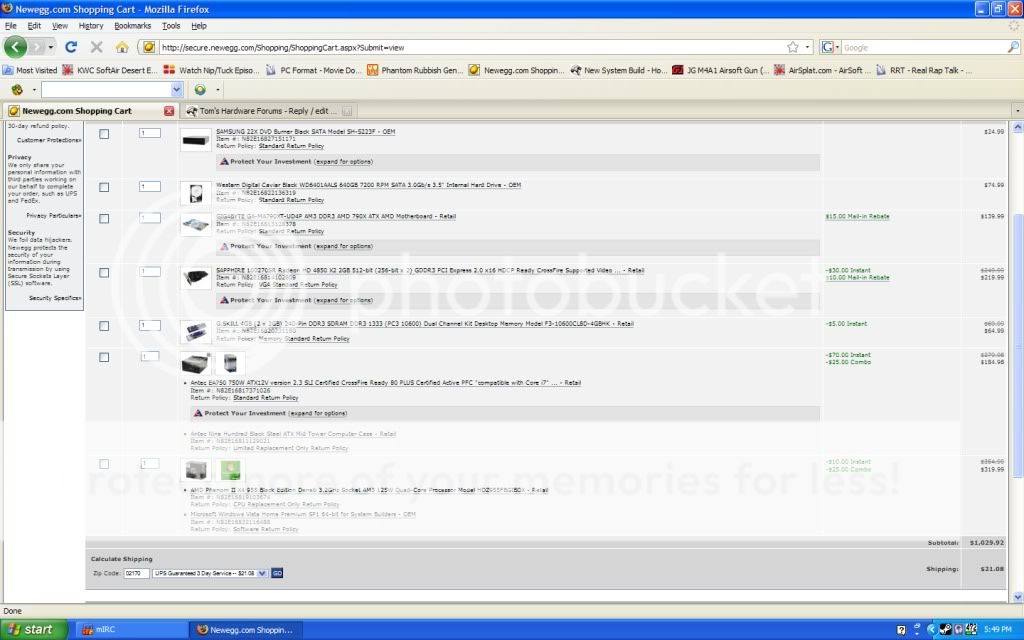Close the Newegg.com Shopping Cart tab
The height and width of the screenshot is (640, 1024).
click(x=168, y=111)
